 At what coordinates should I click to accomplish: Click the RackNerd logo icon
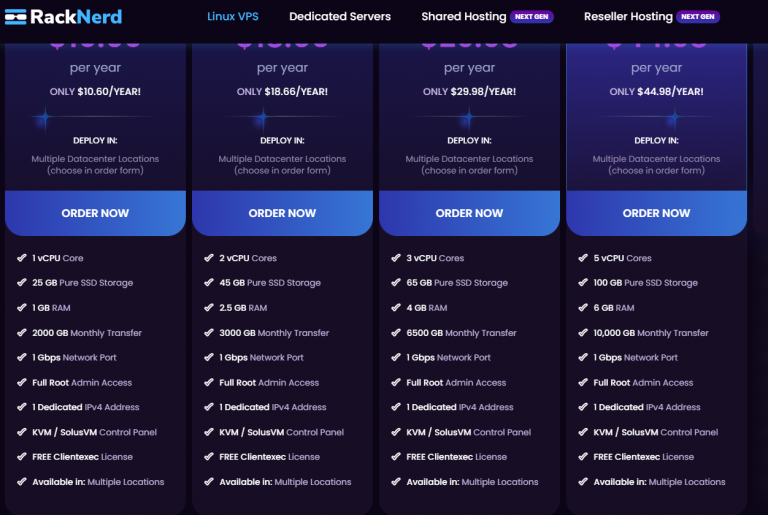(14, 16)
